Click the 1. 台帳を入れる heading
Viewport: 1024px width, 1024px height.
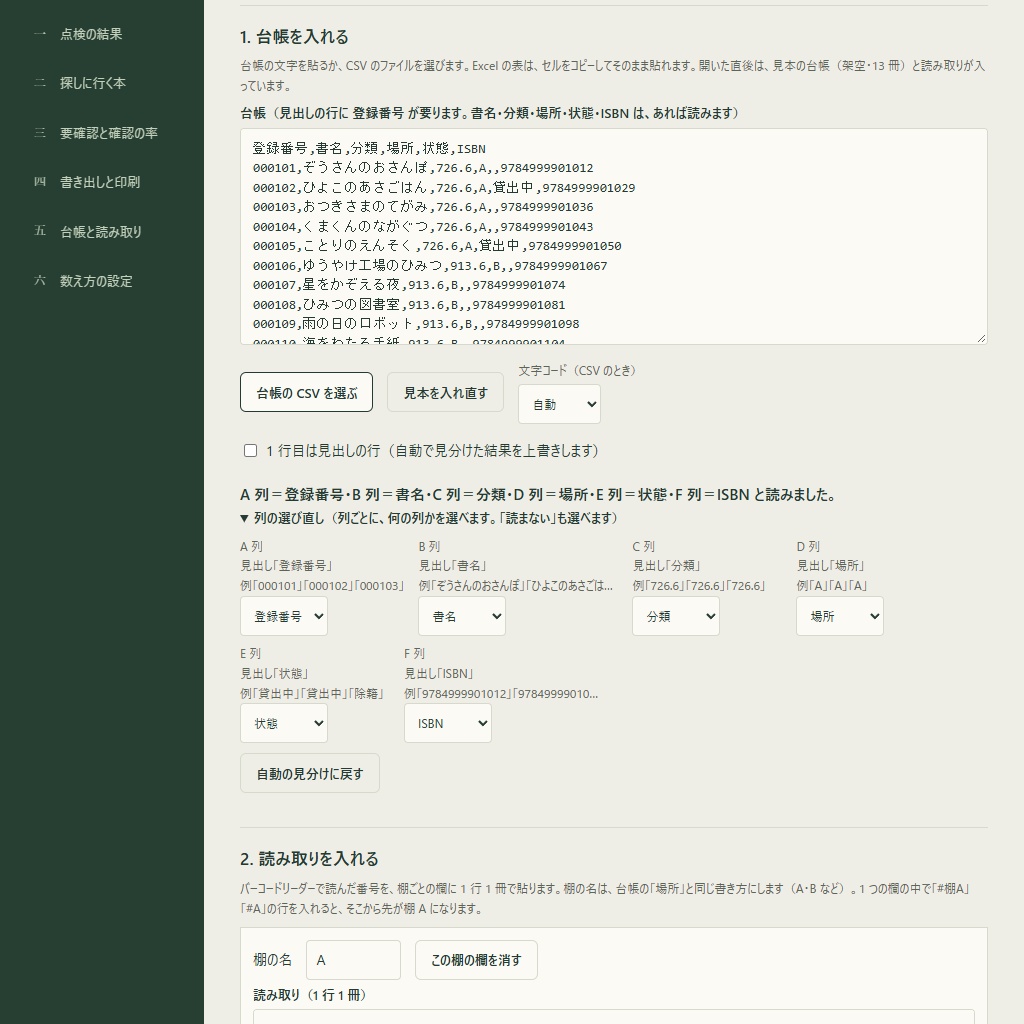point(294,37)
